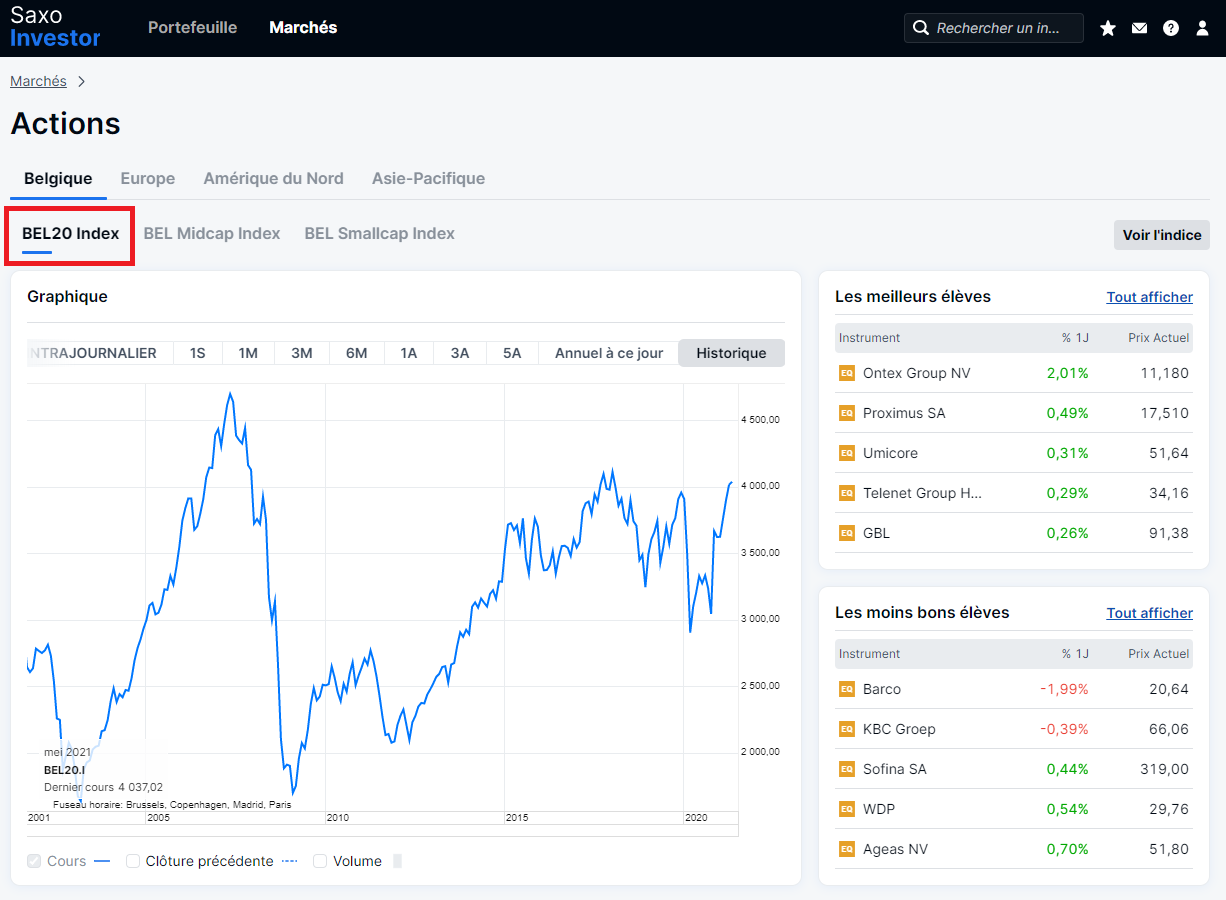Set chart range to 5A
The height and width of the screenshot is (900, 1226).
[x=512, y=353]
